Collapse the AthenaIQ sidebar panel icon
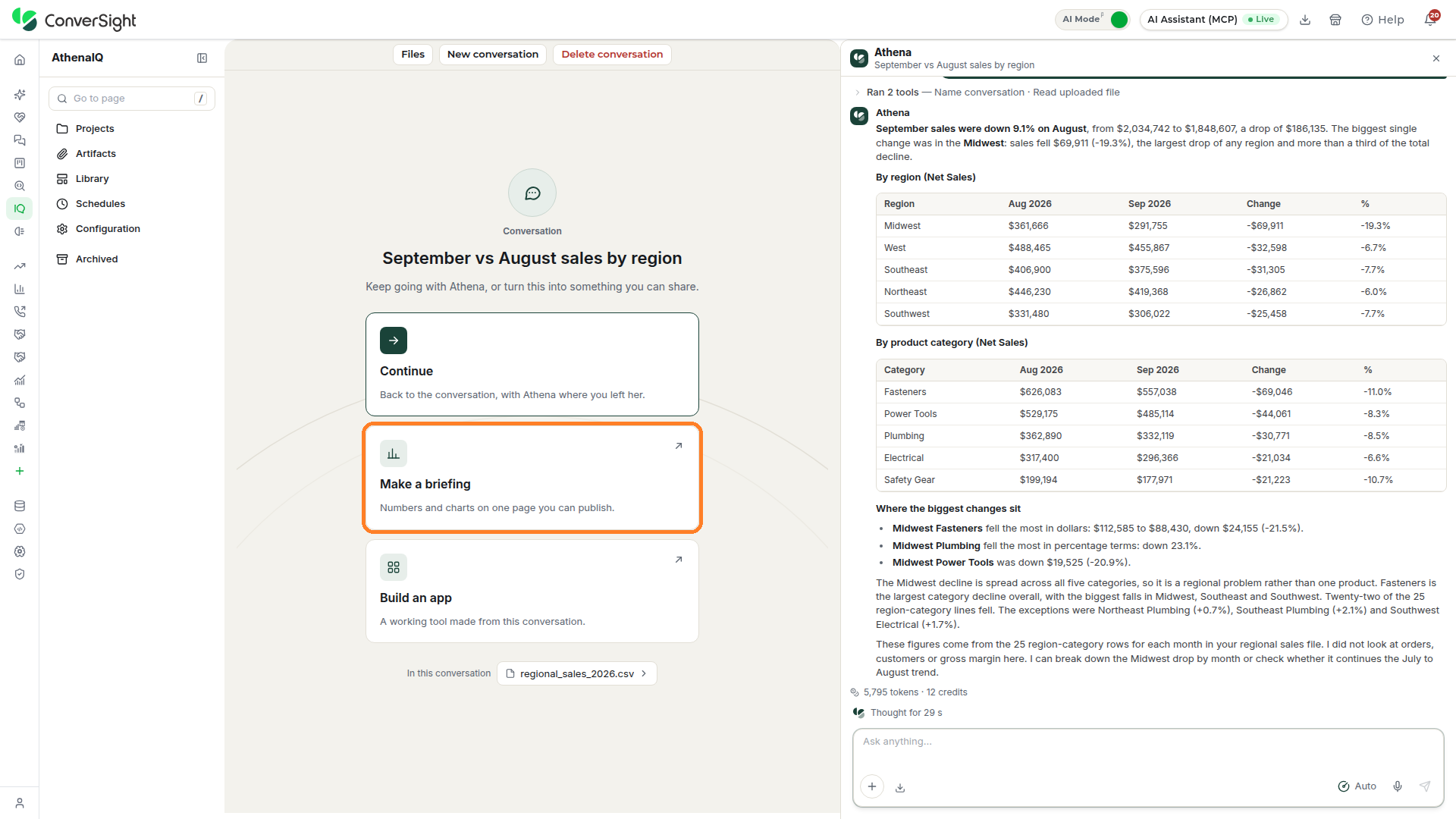1456x819 pixels. 202,58
